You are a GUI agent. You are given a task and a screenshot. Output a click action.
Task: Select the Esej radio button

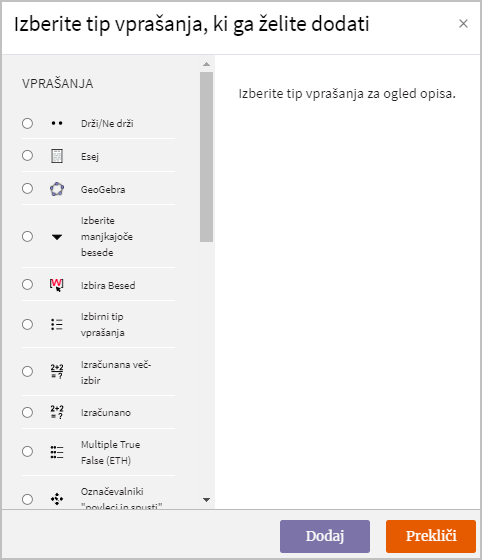[x=27, y=156]
